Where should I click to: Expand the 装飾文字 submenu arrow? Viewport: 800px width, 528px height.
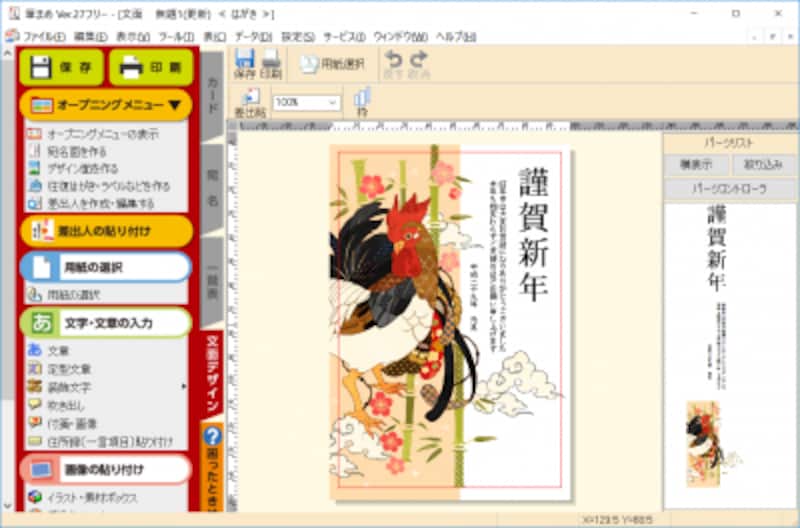point(184,387)
